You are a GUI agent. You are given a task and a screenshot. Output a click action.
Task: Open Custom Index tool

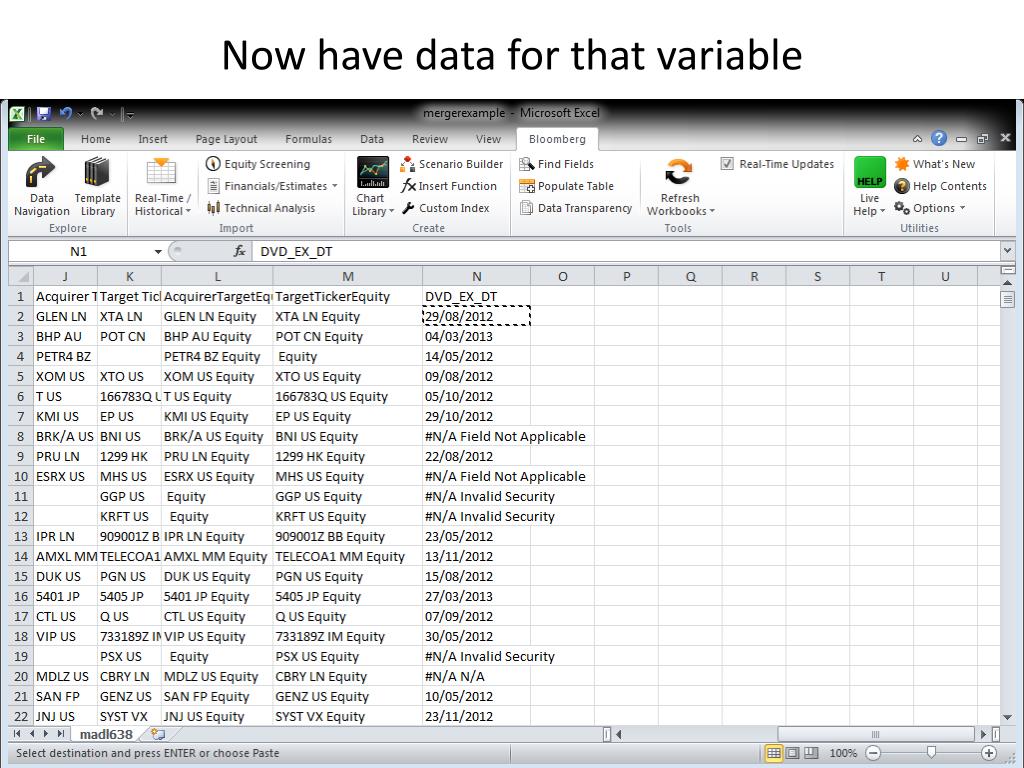pos(445,208)
